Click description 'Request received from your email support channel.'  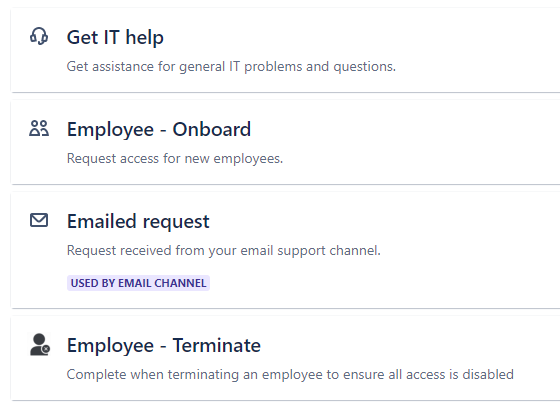(x=224, y=250)
